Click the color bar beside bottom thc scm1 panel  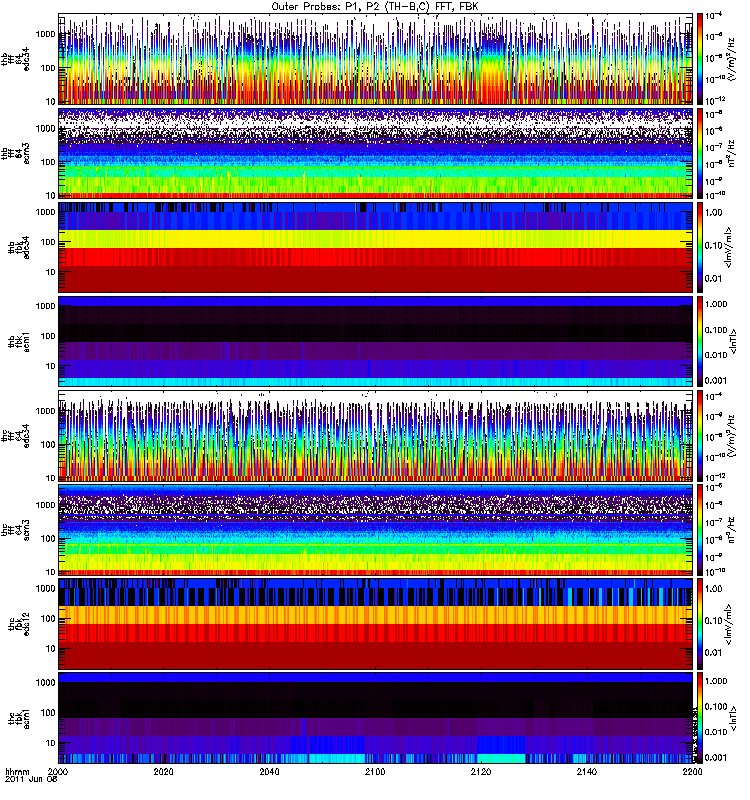[x=702, y=718]
